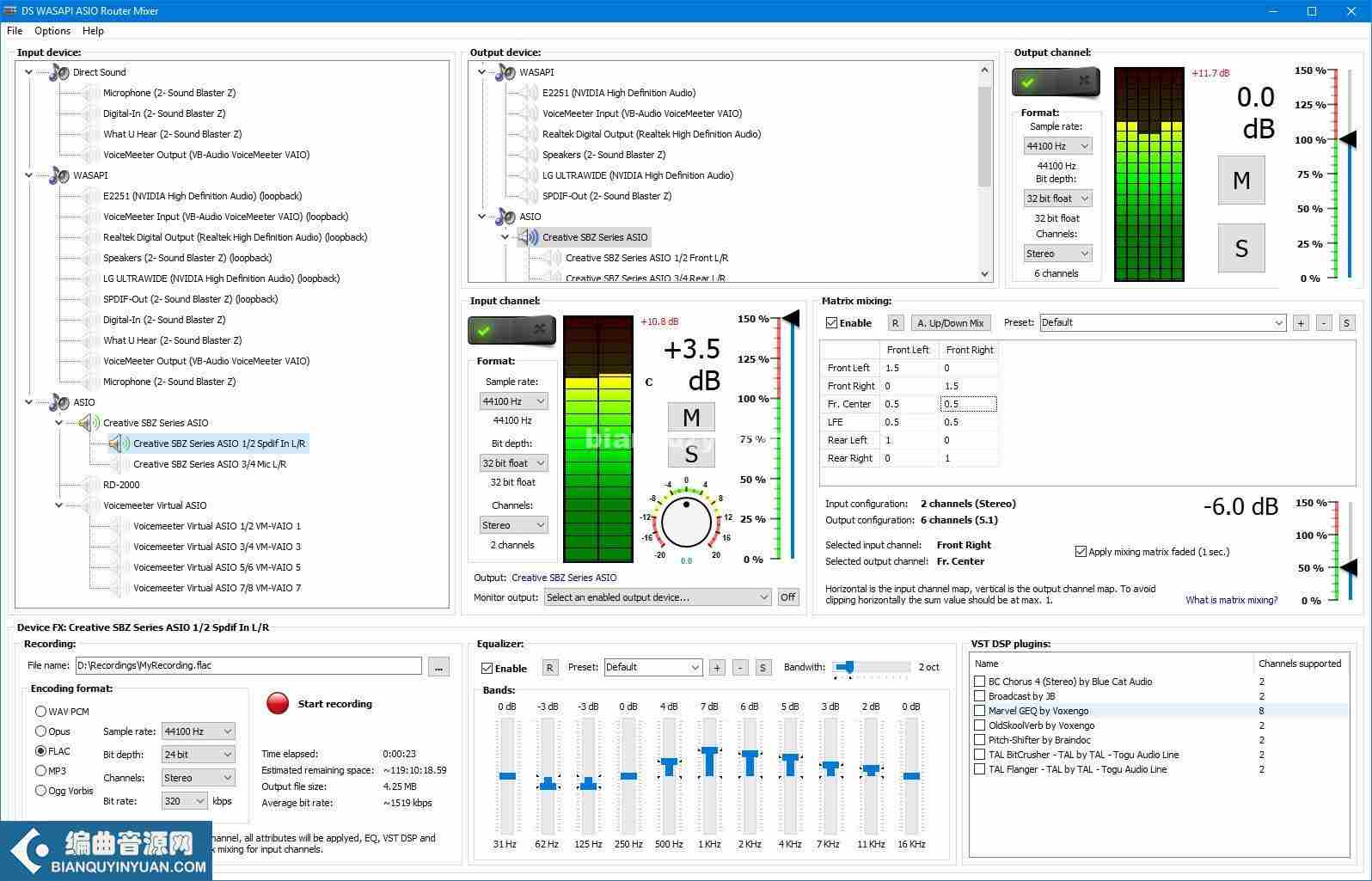1372x881 pixels.
Task: Add equalizer preset with the plus button
Action: pyautogui.click(x=717, y=668)
